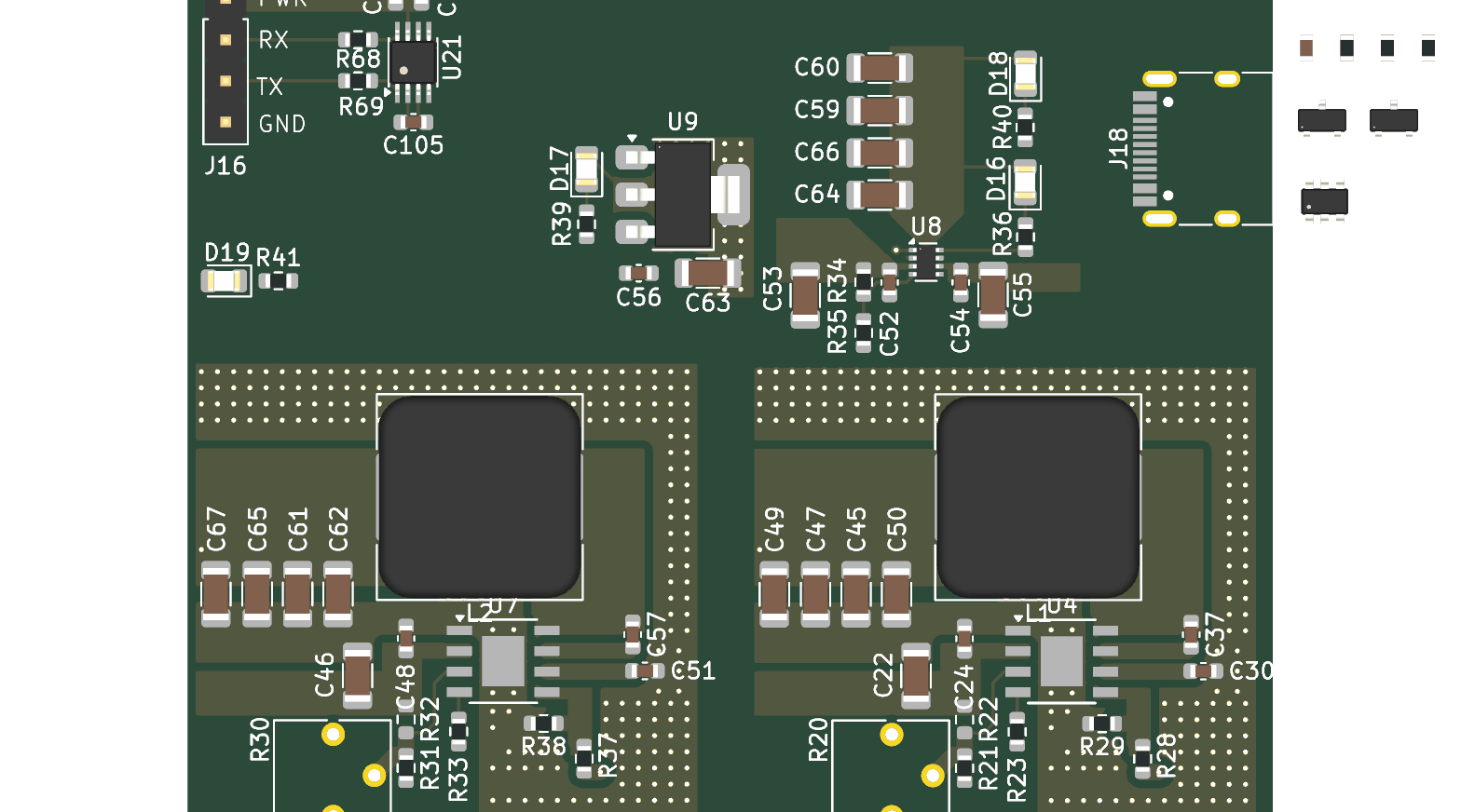Click the D18 LED near J18
Image resolution: width=1461 pixels, height=812 pixels.
tap(1025, 74)
